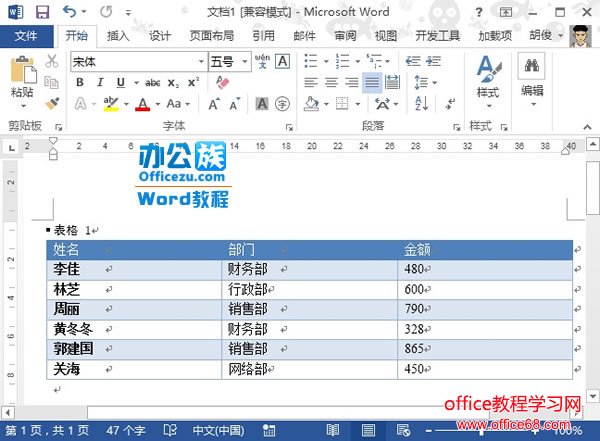Toggle superscript formatting
This screenshot has width=600, height=441.
(193, 82)
